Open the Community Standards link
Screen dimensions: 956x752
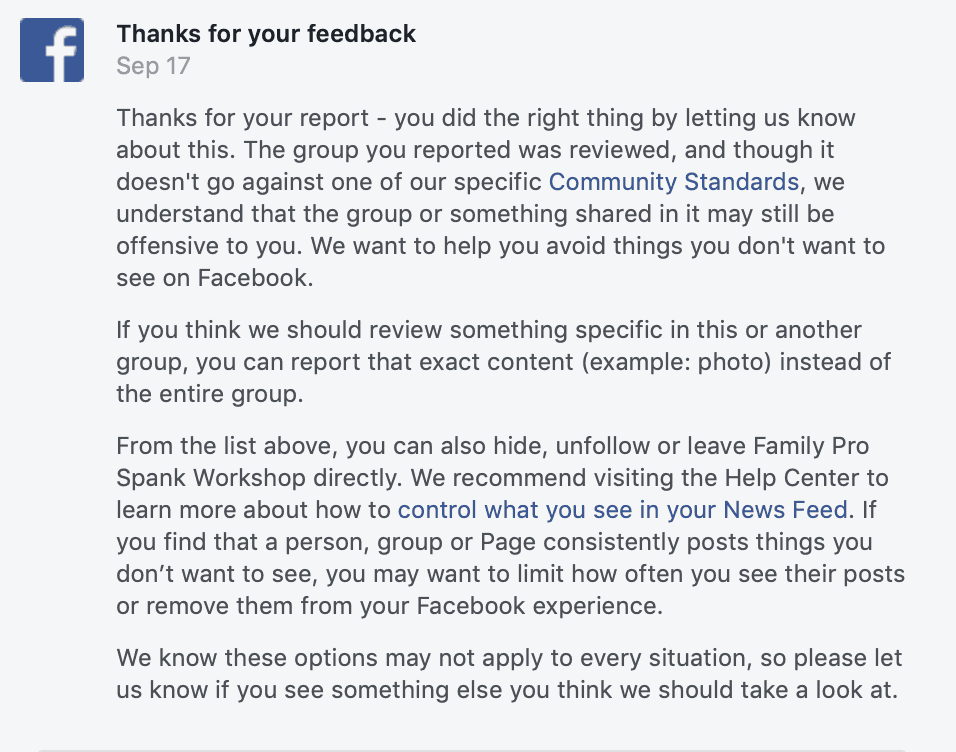(x=674, y=182)
